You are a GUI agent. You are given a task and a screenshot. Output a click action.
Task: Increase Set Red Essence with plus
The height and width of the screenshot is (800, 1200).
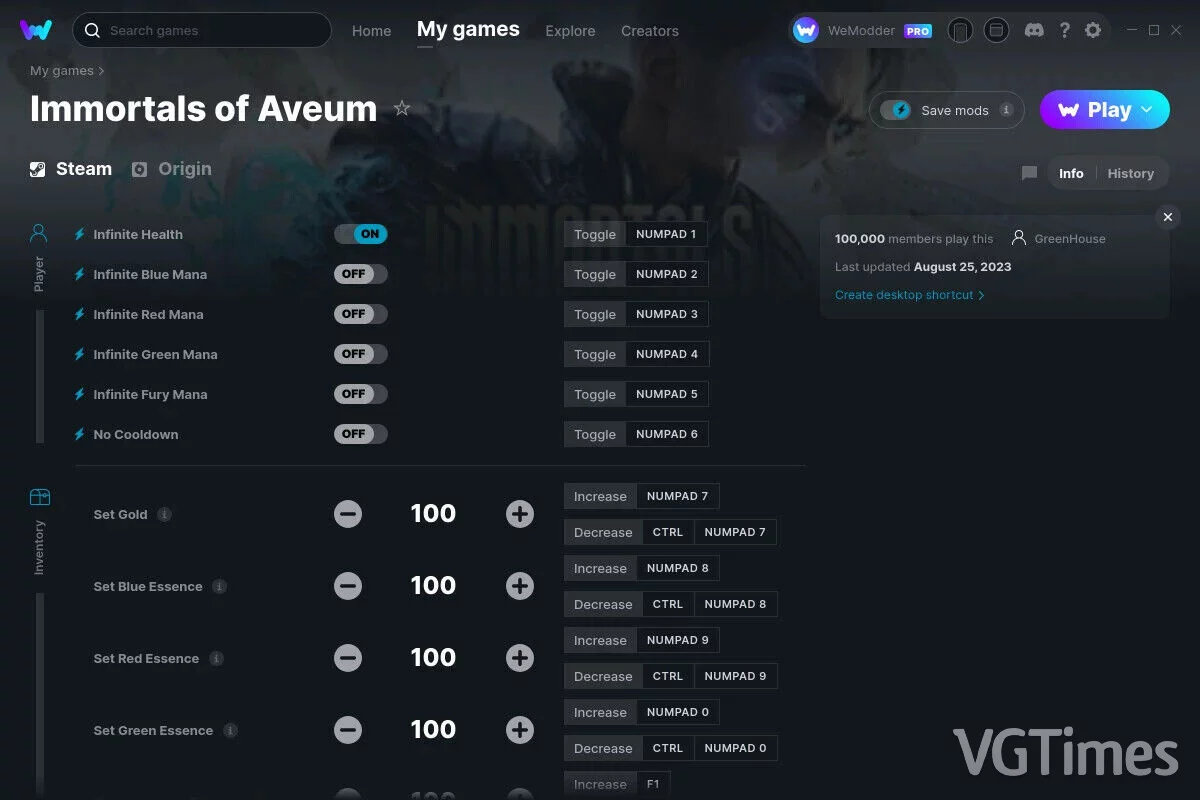pos(520,658)
